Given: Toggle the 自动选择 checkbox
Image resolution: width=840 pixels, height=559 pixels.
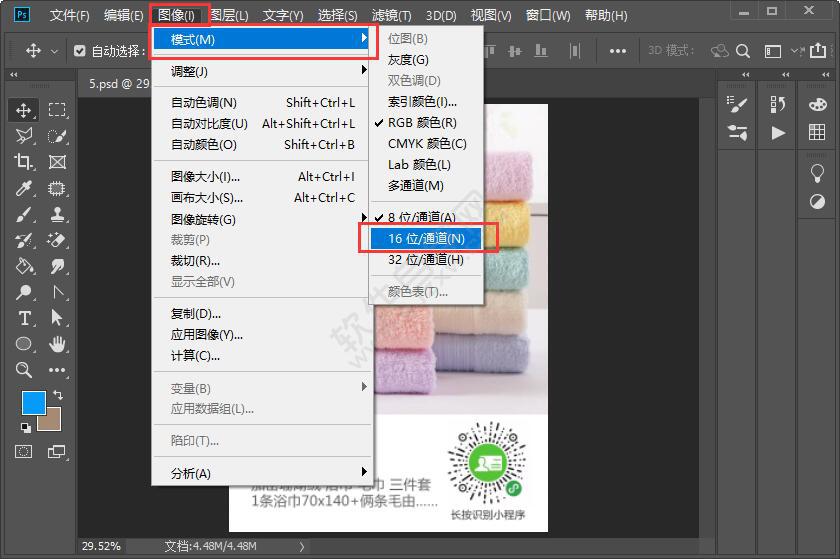Looking at the screenshot, I should (x=80, y=51).
